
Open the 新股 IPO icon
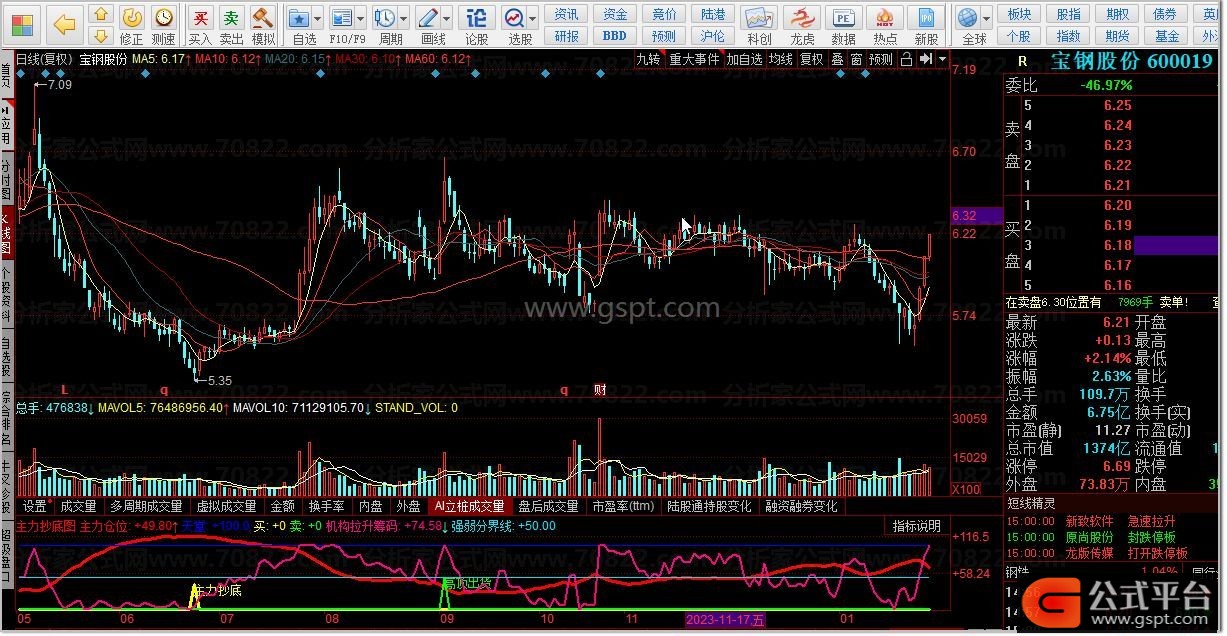pos(926,24)
